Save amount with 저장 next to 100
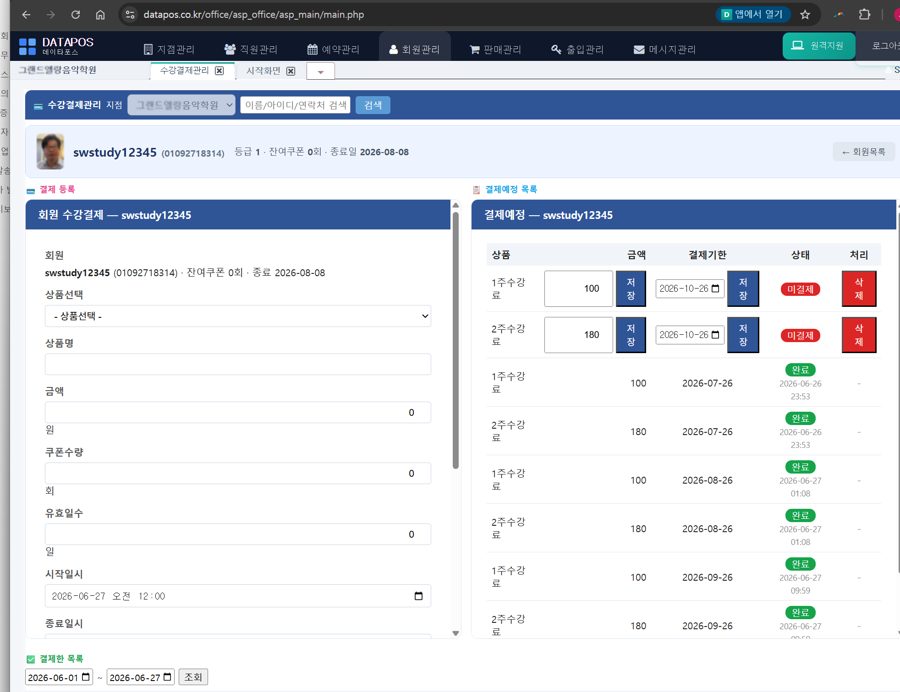 [x=631, y=289]
